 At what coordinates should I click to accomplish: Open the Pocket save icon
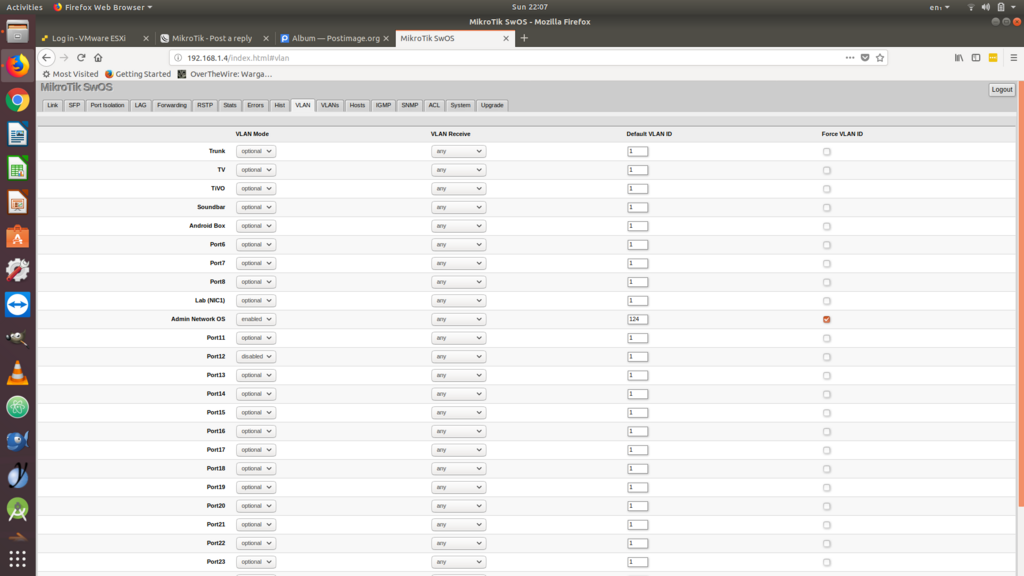pos(865,57)
